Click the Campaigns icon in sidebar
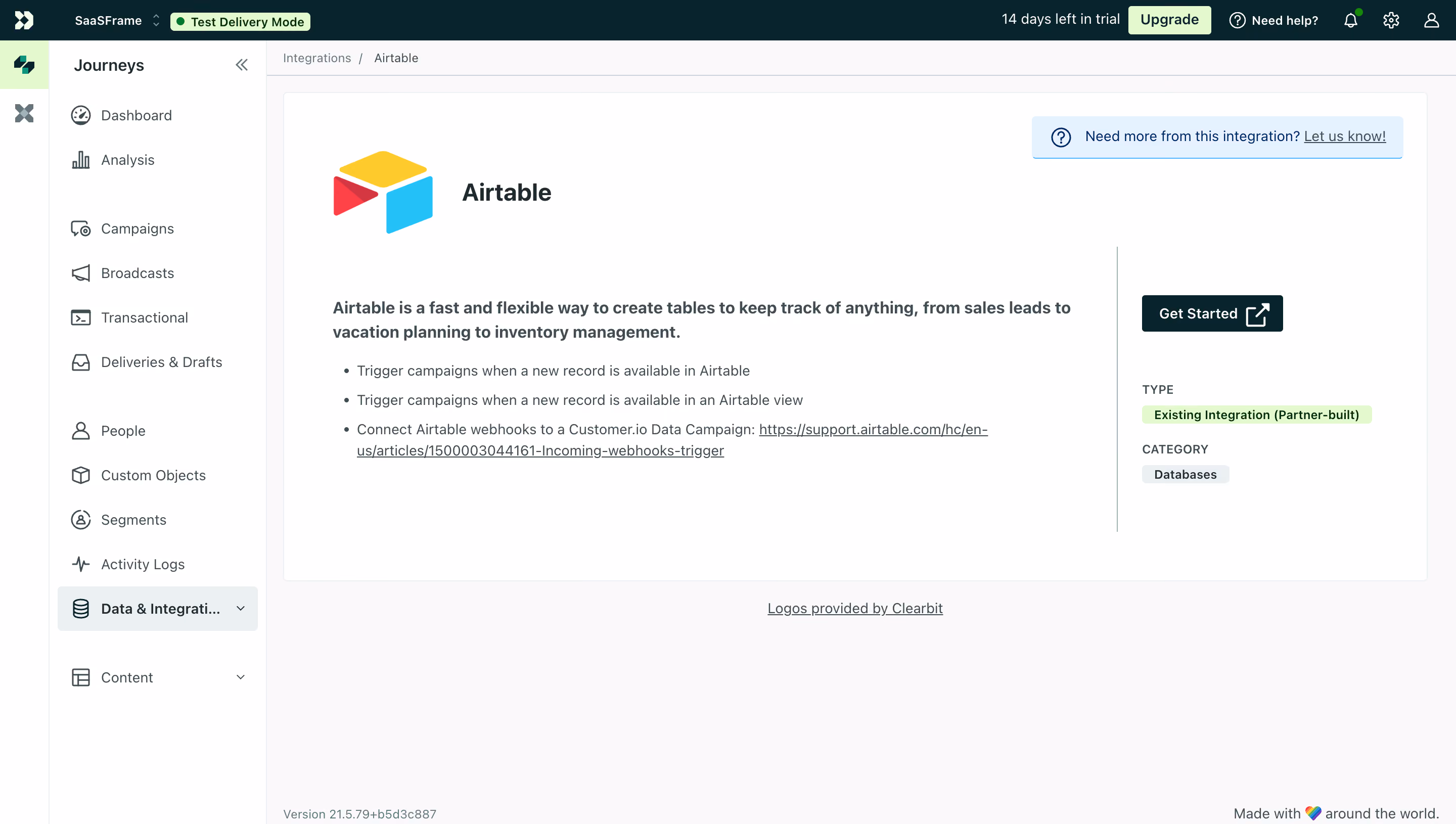Image resolution: width=1456 pixels, height=824 pixels. pos(80,228)
